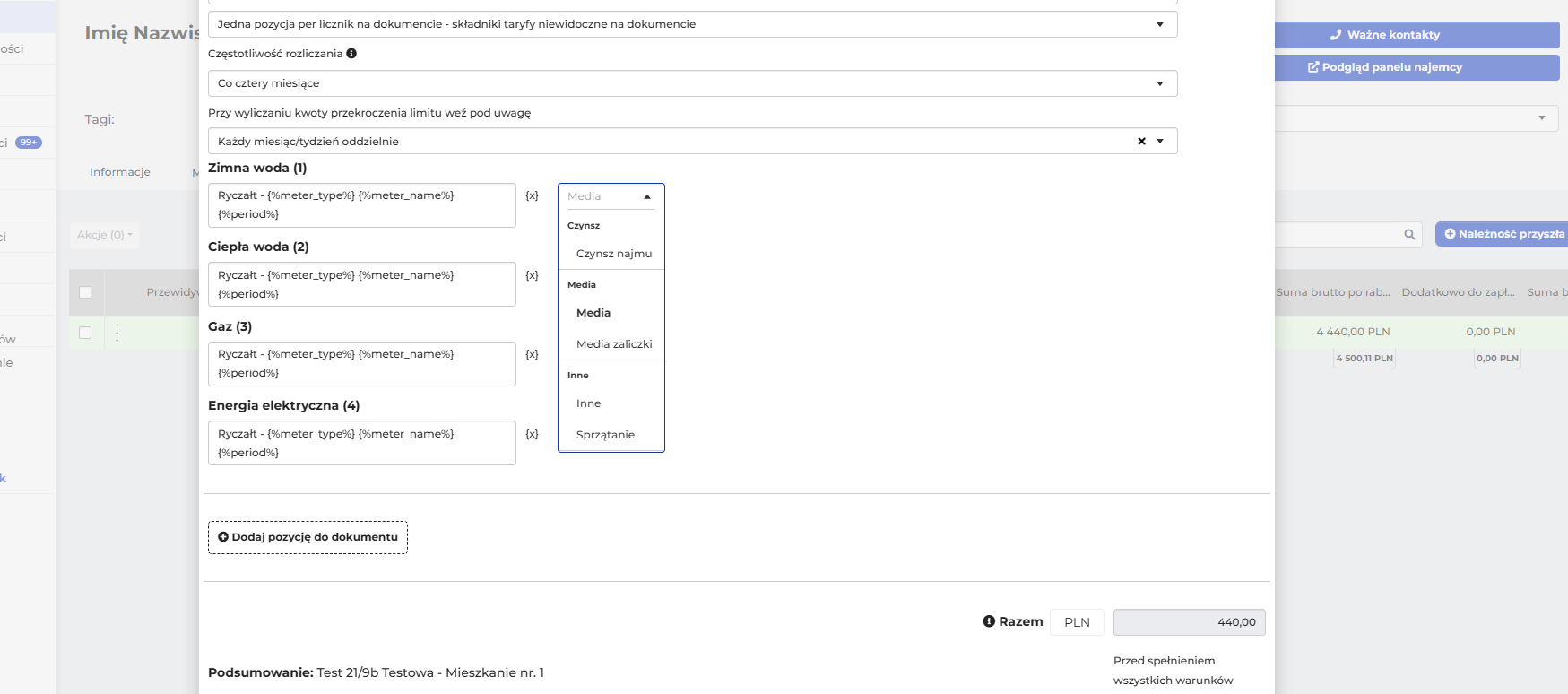Click the info icon next to Razem
1568x694 pixels.
(x=989, y=621)
